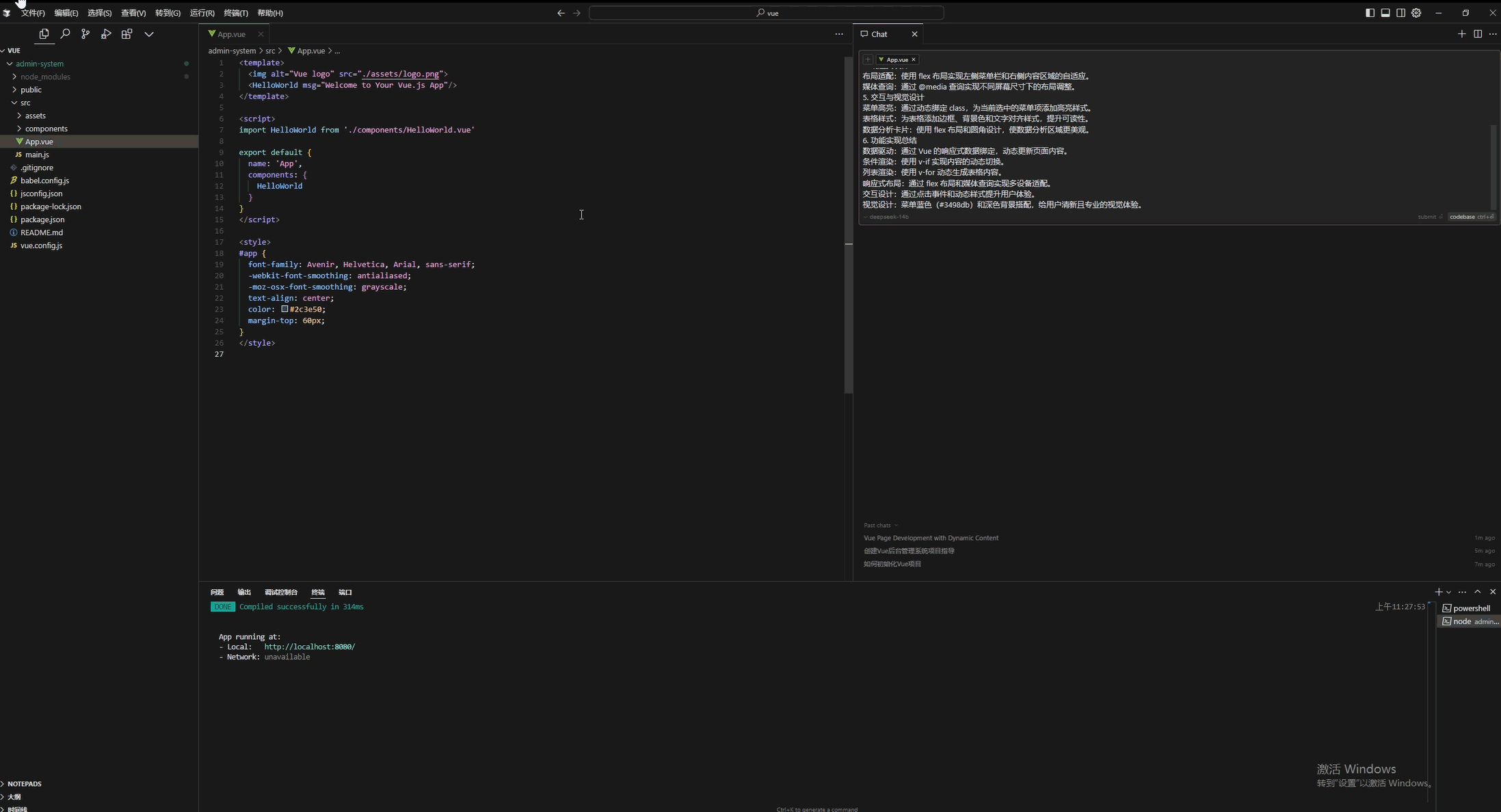Start a new chat with plus icon
The width and height of the screenshot is (1501, 812).
[1461, 33]
